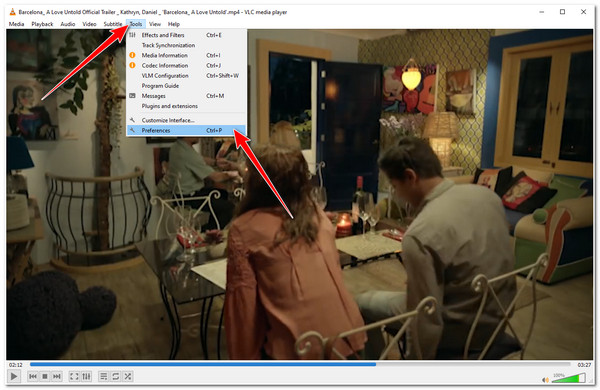Maximize the VLC window
The height and width of the screenshot is (390, 600).
pos(562,12)
